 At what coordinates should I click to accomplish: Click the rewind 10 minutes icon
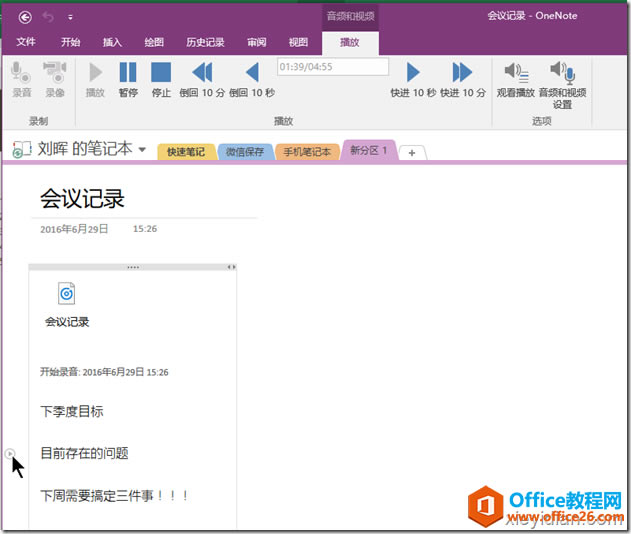click(x=202, y=73)
